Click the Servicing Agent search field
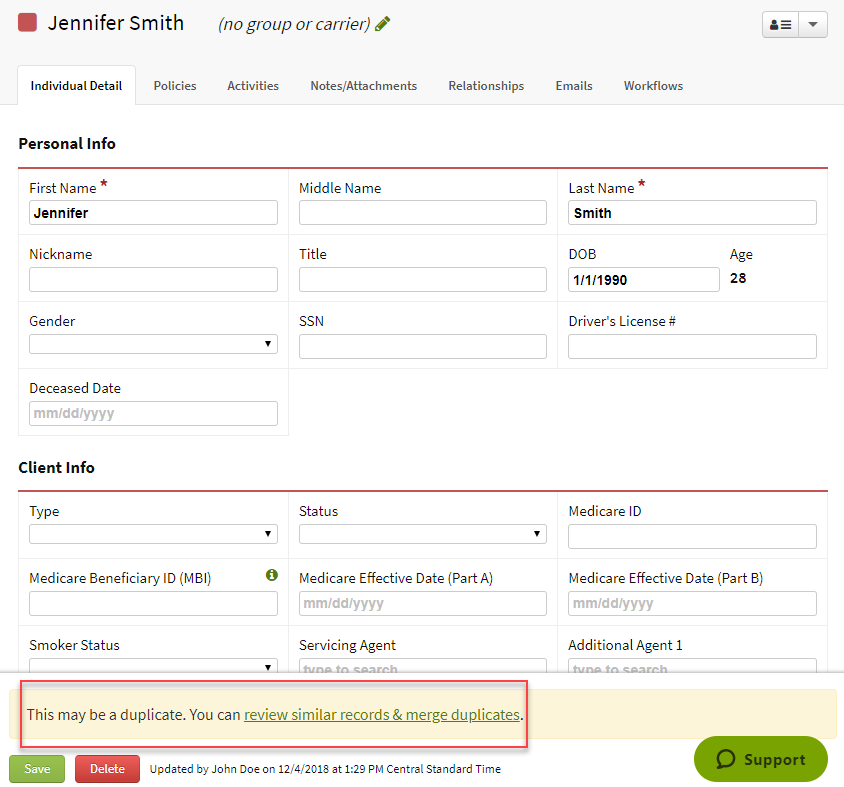Viewport: 844px width, 787px height. [423, 666]
